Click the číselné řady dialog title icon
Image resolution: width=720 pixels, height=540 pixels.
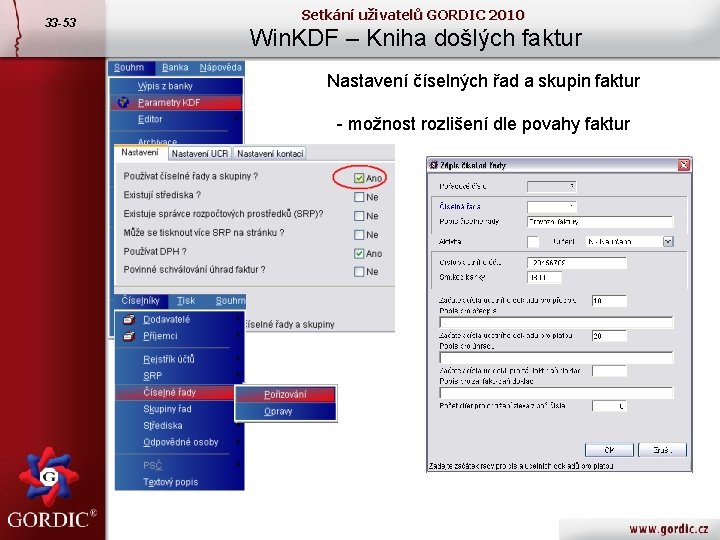coord(433,165)
